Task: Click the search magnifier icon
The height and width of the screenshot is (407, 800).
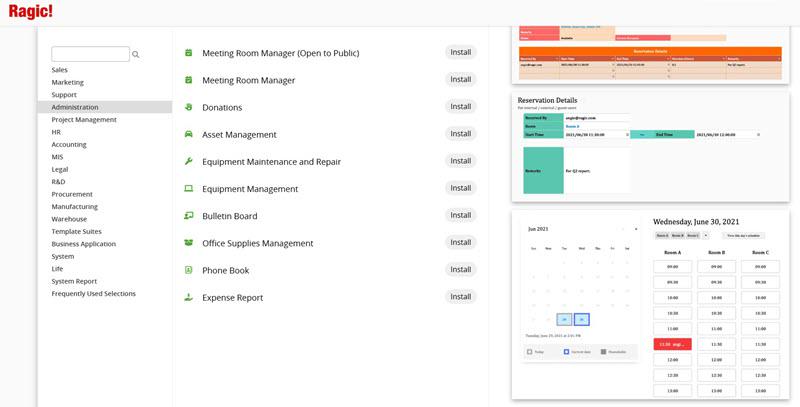Action: (x=136, y=54)
